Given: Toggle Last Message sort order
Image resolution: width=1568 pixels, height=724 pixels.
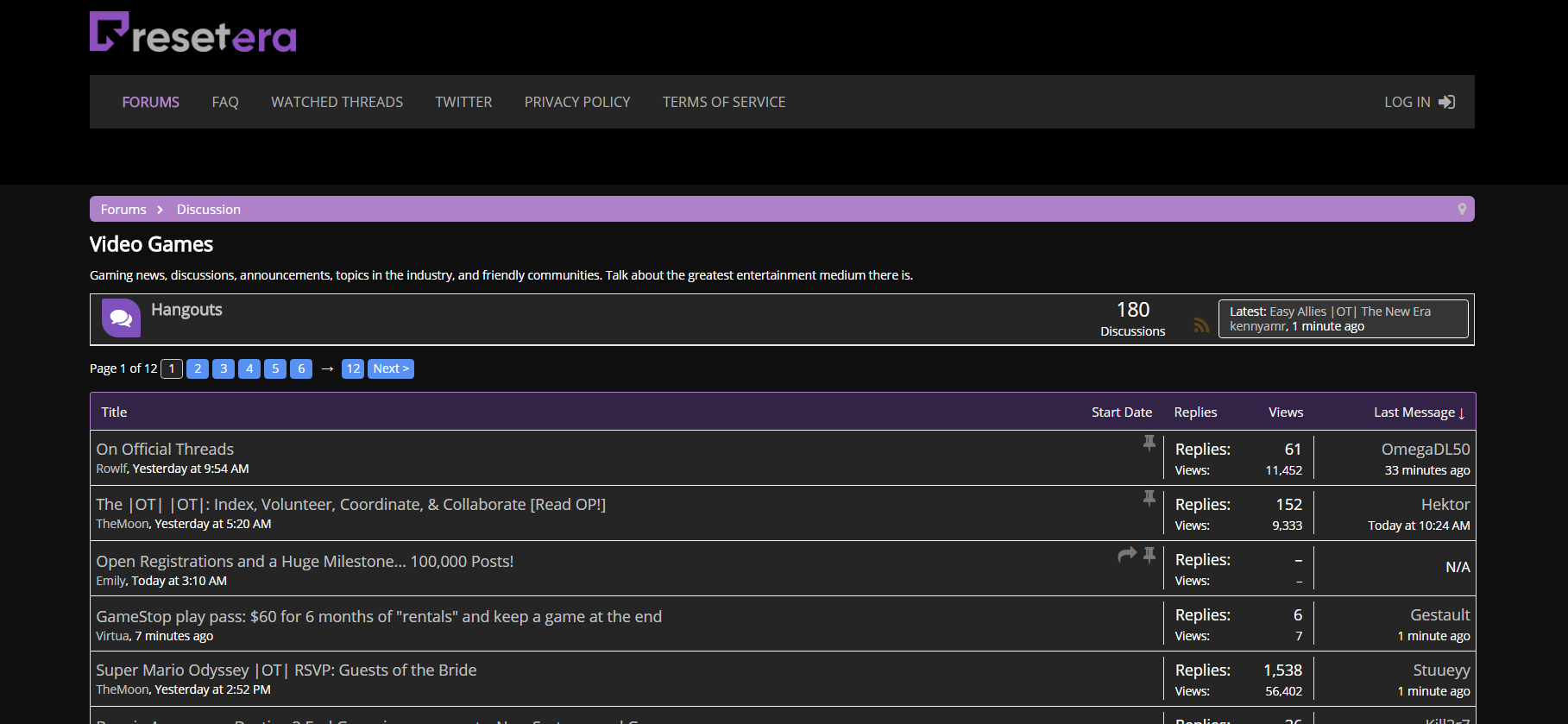Looking at the screenshot, I should tap(1420, 412).
